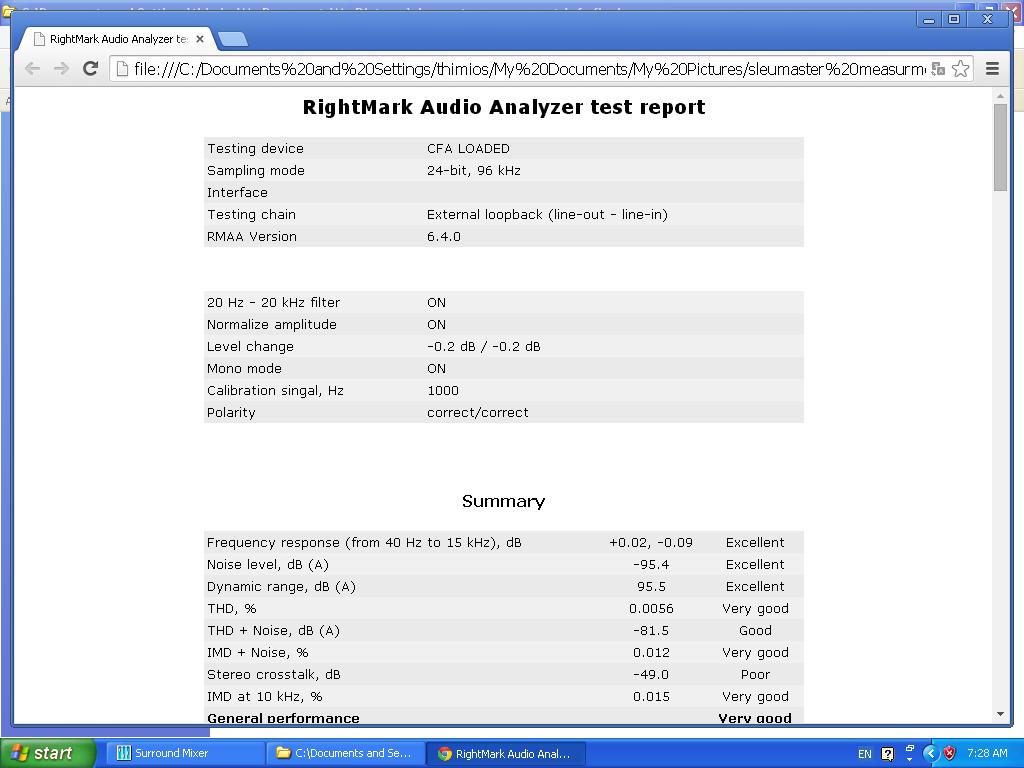Click the Stereo crosstalk rating 'Poor'
The width and height of the screenshot is (1024, 768).
[755, 675]
